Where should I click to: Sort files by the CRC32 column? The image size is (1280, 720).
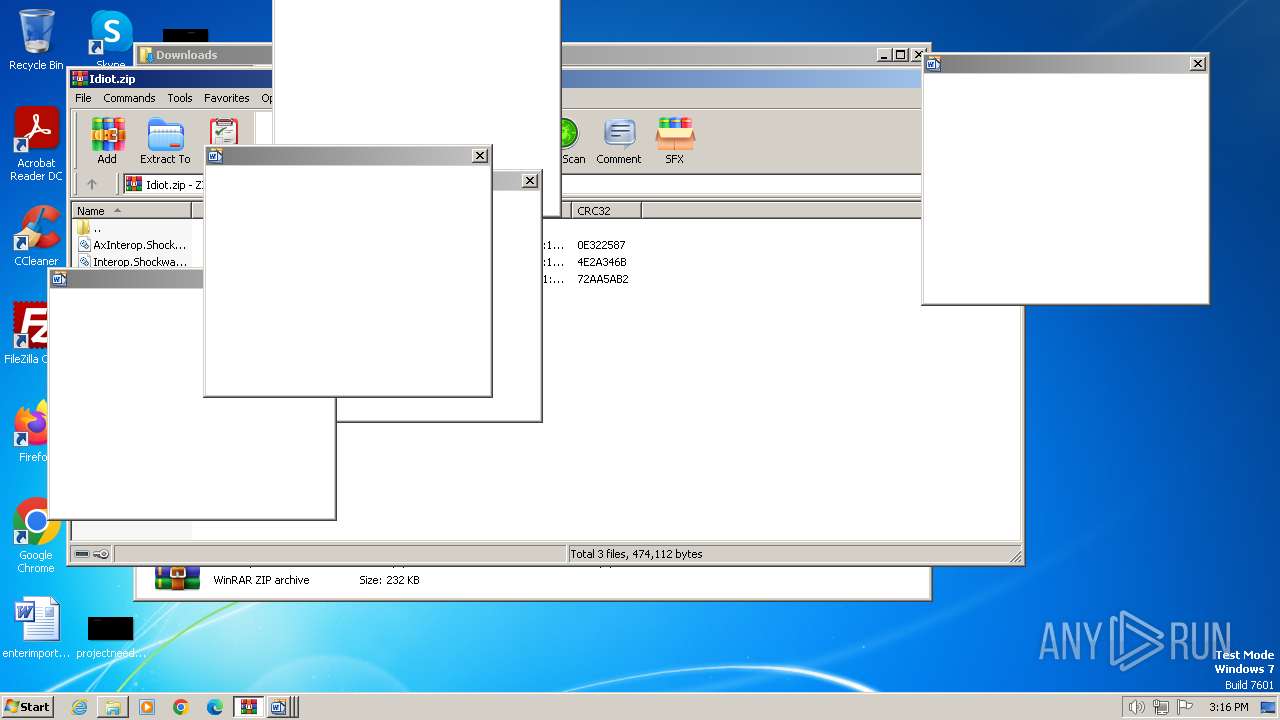point(606,211)
